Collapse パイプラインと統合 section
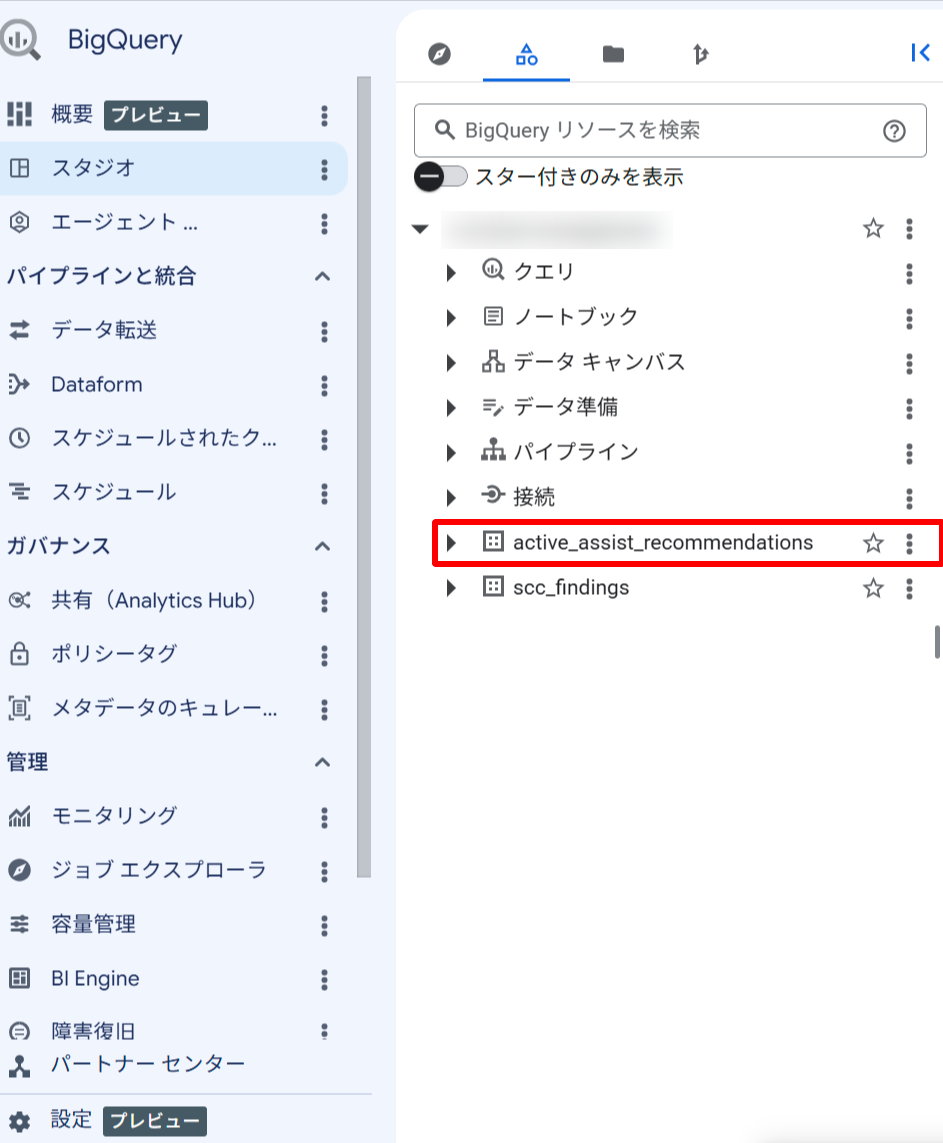Screen dimensions: 943x1143 click(x=322, y=276)
